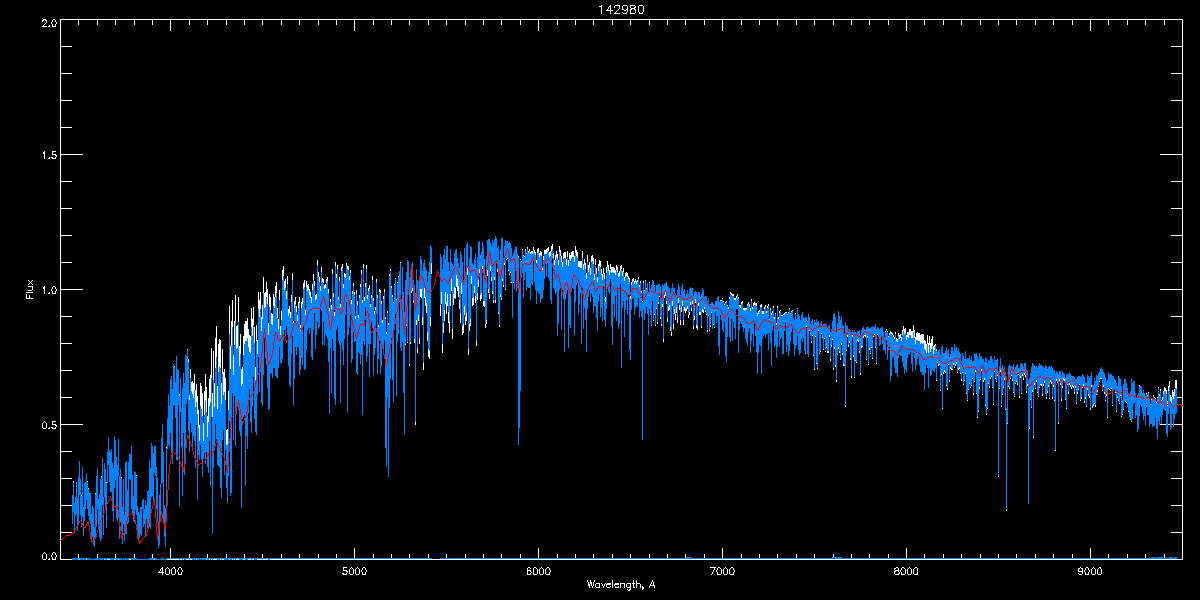Select the 6000 x-axis tick label

tap(539, 572)
